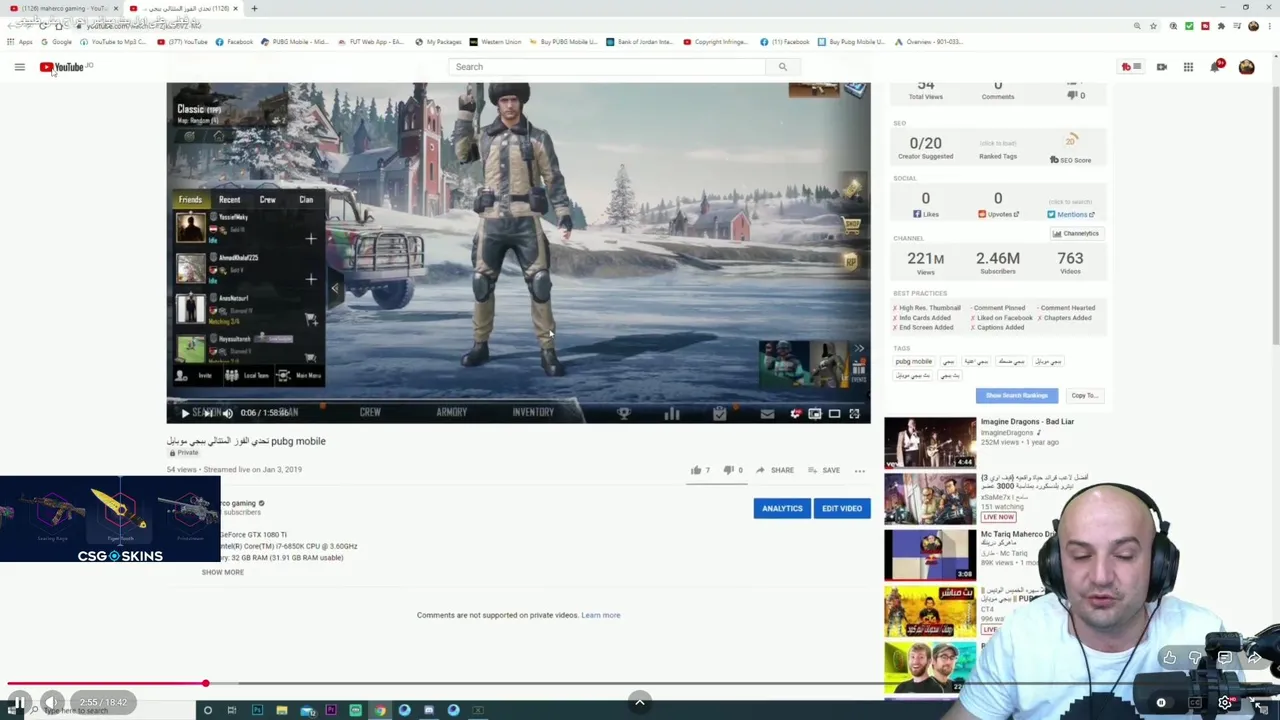Pause the outer video playback

tap(18, 703)
